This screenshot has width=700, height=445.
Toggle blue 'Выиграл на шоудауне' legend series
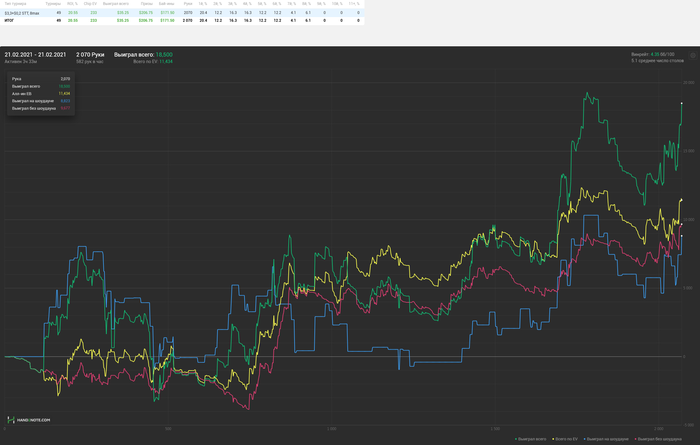[x=606, y=439]
